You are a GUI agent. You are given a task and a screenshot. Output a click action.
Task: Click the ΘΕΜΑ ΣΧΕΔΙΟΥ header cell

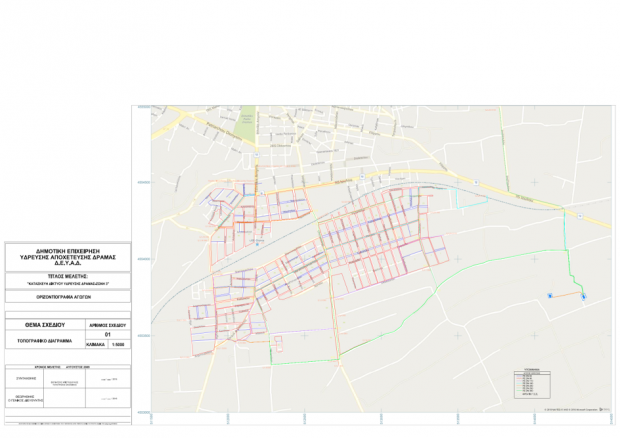point(45,325)
